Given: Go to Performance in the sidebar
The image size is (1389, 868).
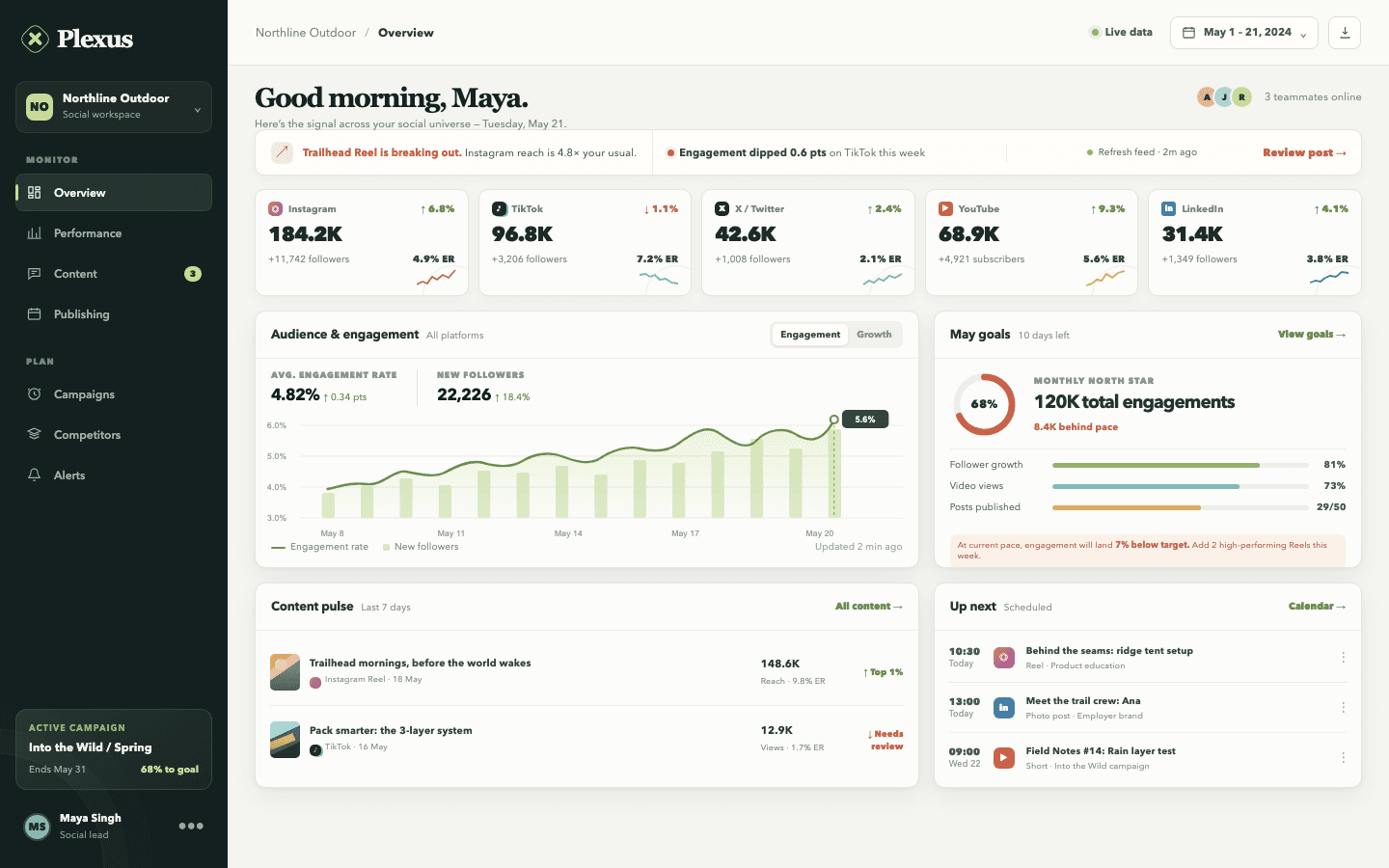Looking at the screenshot, I should 114,233.
